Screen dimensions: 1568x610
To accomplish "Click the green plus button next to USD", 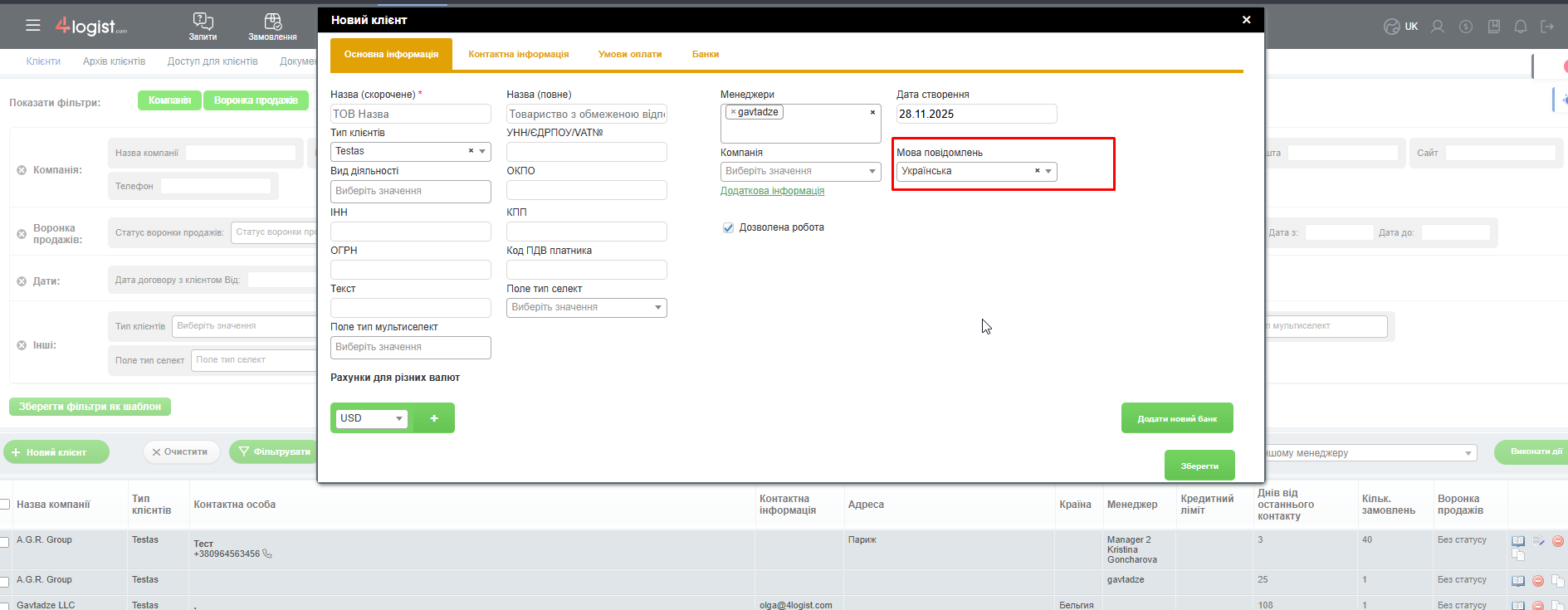I will pos(434,418).
